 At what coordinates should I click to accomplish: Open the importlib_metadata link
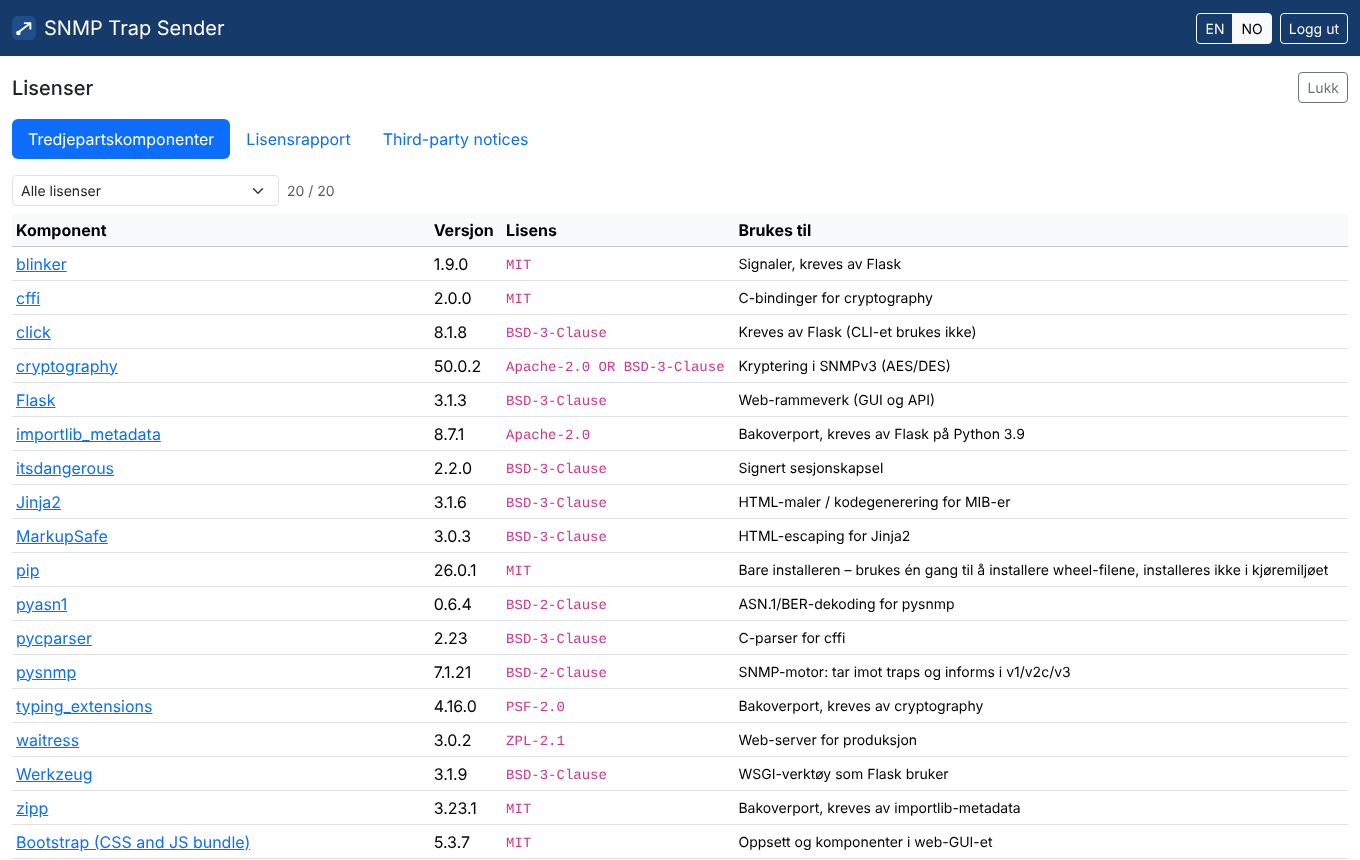tap(88, 434)
